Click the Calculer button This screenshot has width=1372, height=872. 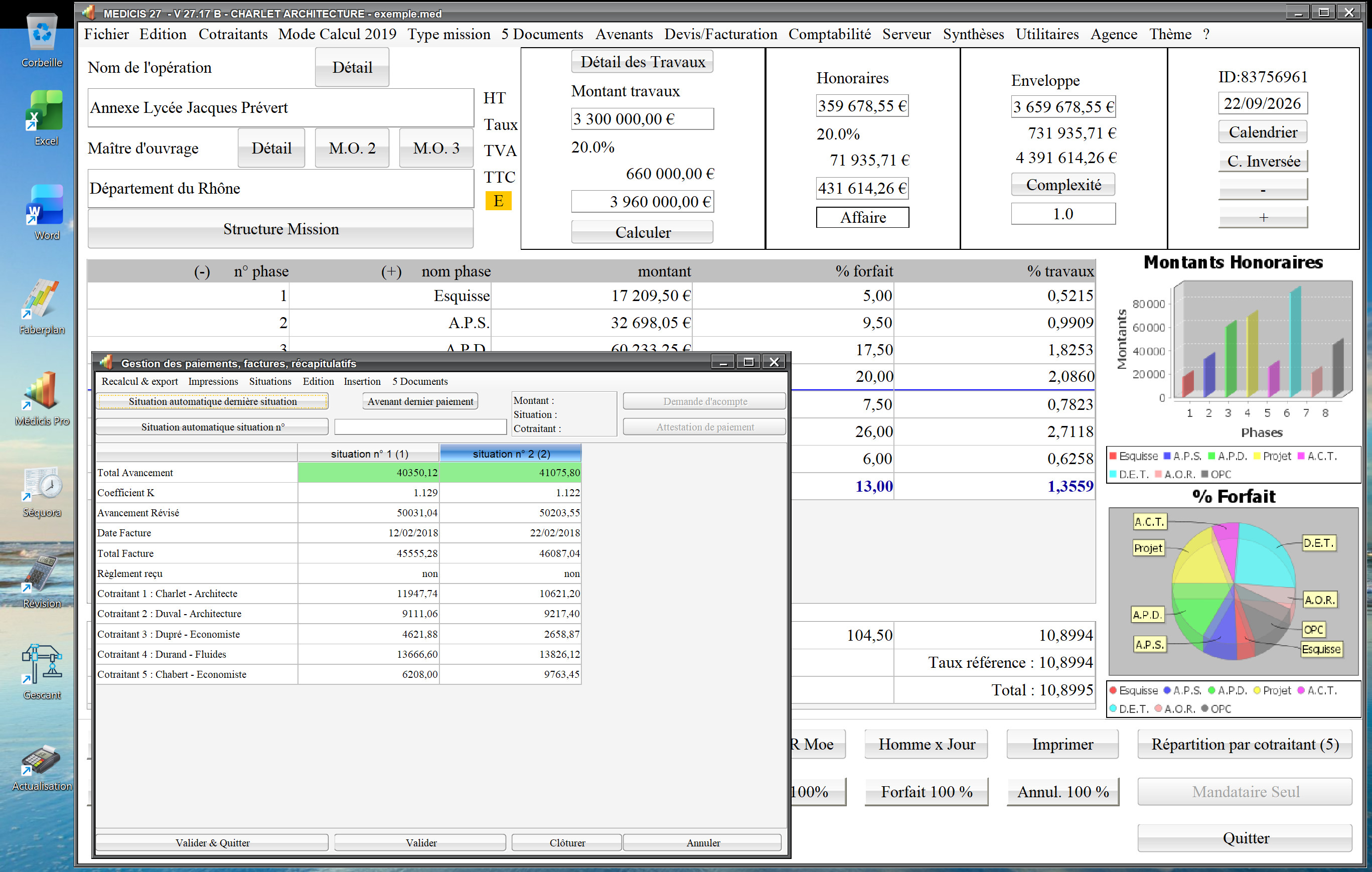pyautogui.click(x=642, y=232)
